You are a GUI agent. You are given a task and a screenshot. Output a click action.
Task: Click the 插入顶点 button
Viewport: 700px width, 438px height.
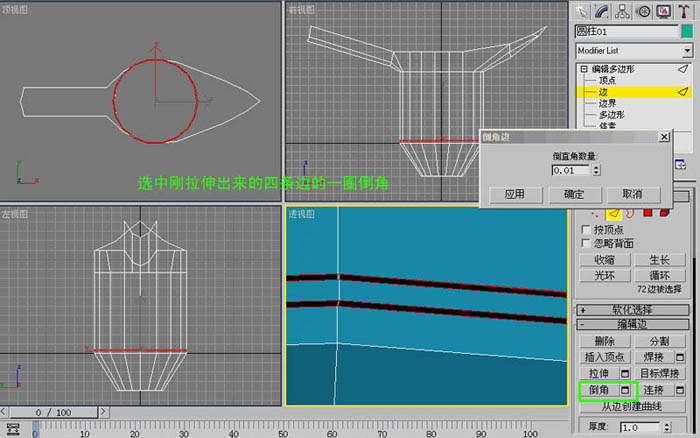pos(604,357)
